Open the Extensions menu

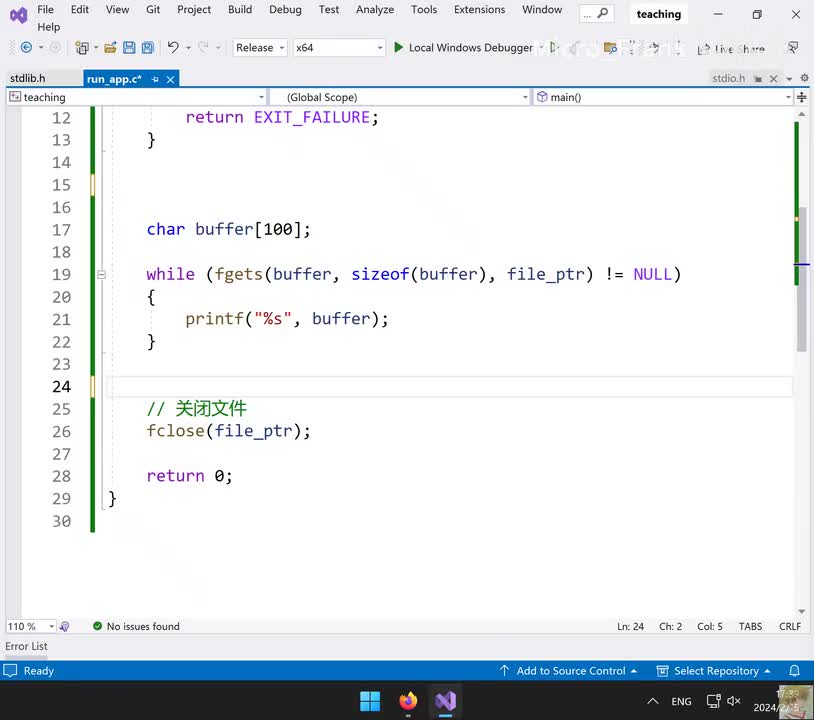tap(479, 9)
